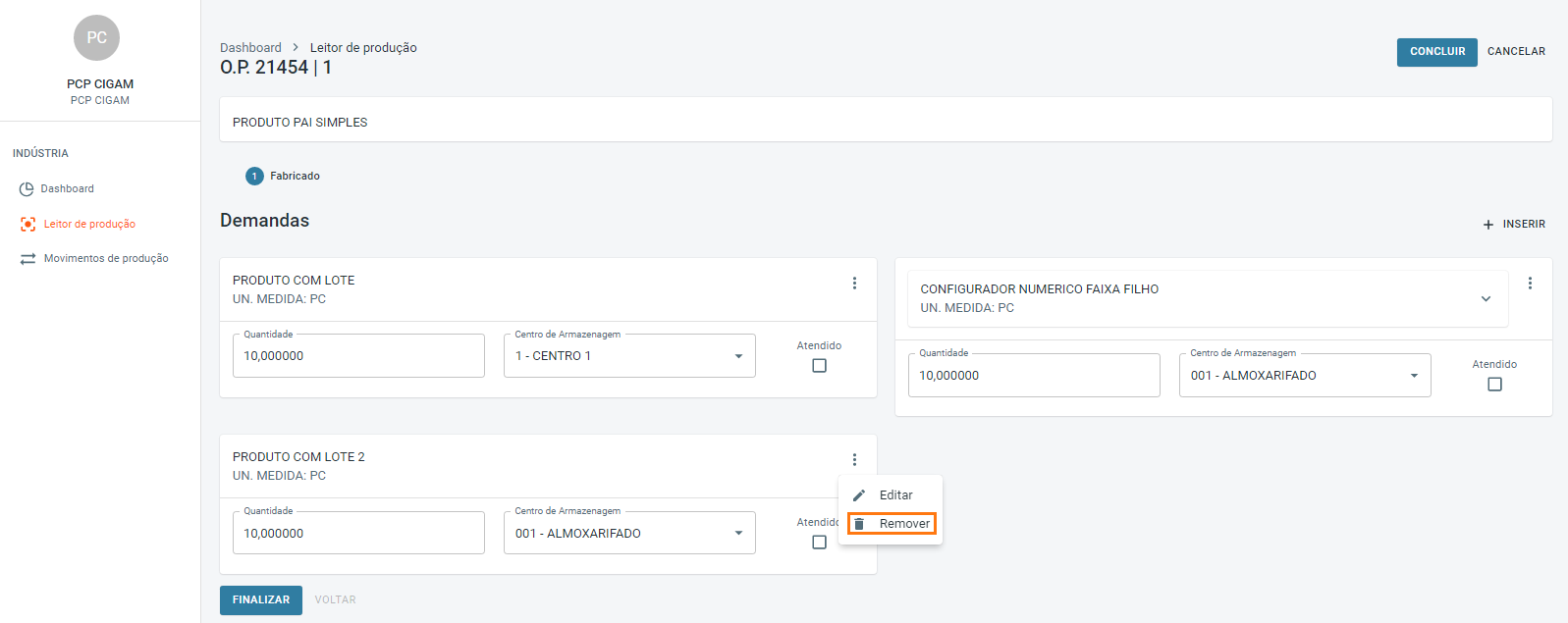Screen dimensions: 1568x623
Task: Click the PC user avatar
Action: click(96, 38)
